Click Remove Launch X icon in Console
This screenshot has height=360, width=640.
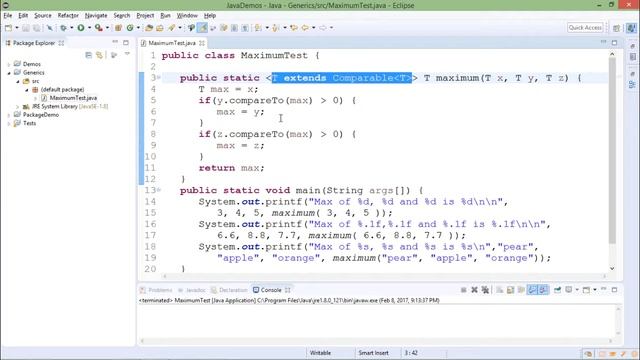coord(474,290)
